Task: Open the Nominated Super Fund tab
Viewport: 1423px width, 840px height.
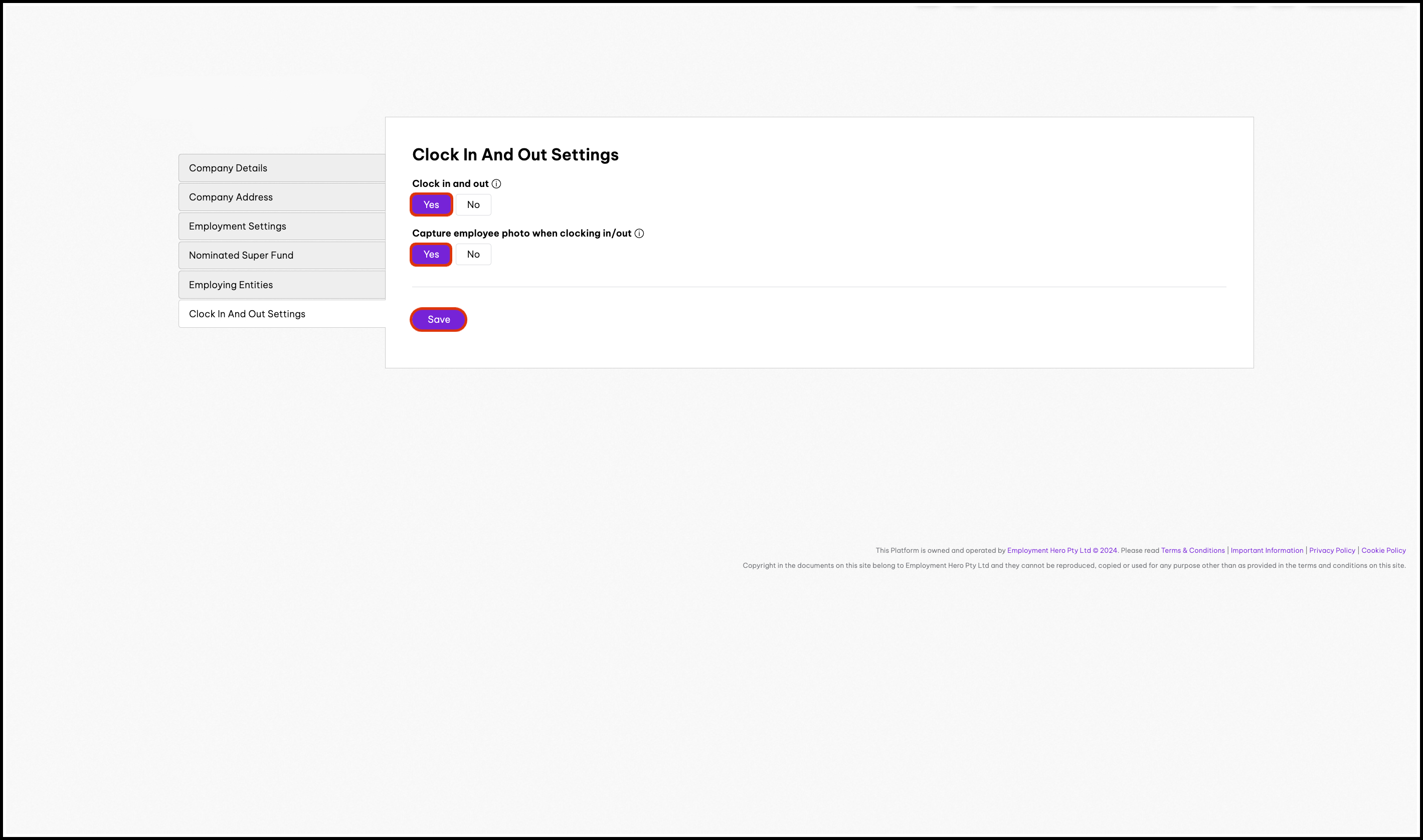Action: pos(282,255)
